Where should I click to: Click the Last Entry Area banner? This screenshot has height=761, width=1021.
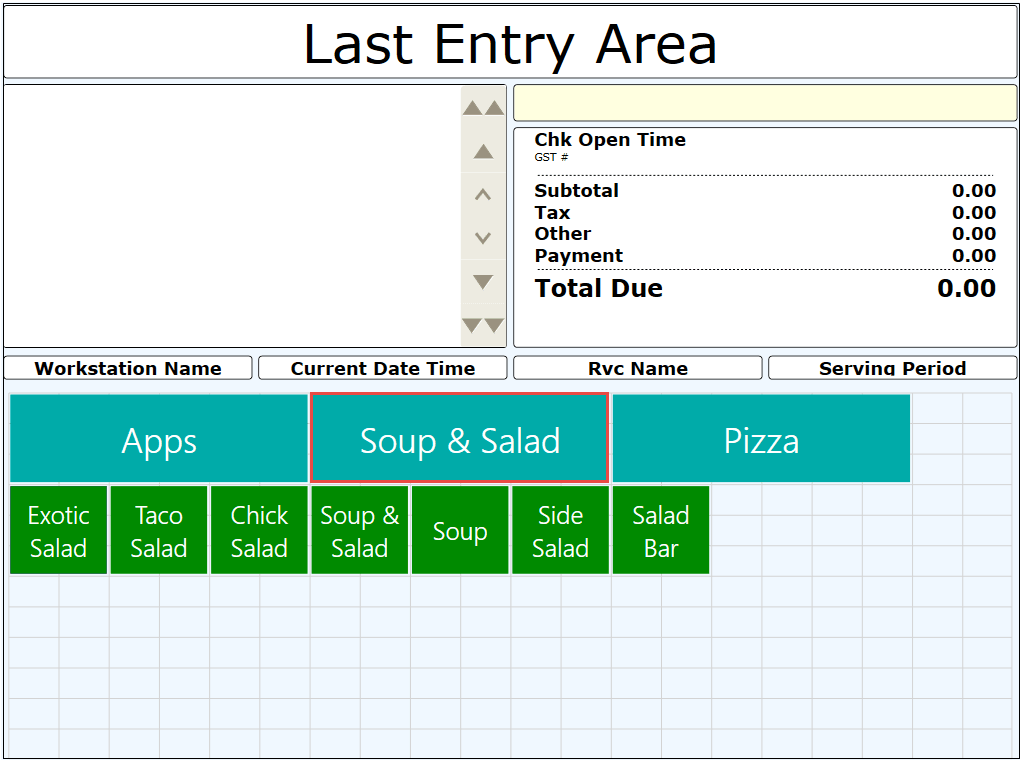pos(510,42)
